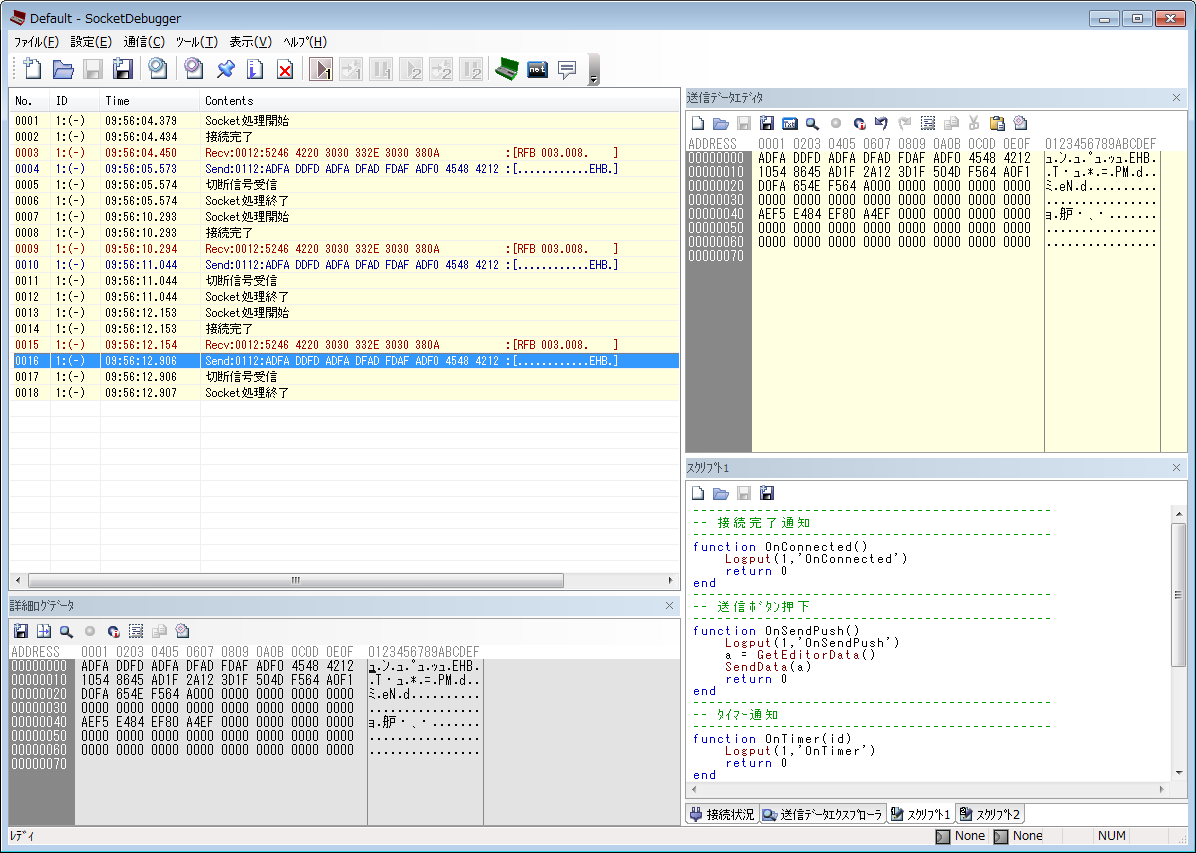1196x853 pixels.
Task: Click the paste clipboard icon in the send data editor
Action: click(997, 124)
